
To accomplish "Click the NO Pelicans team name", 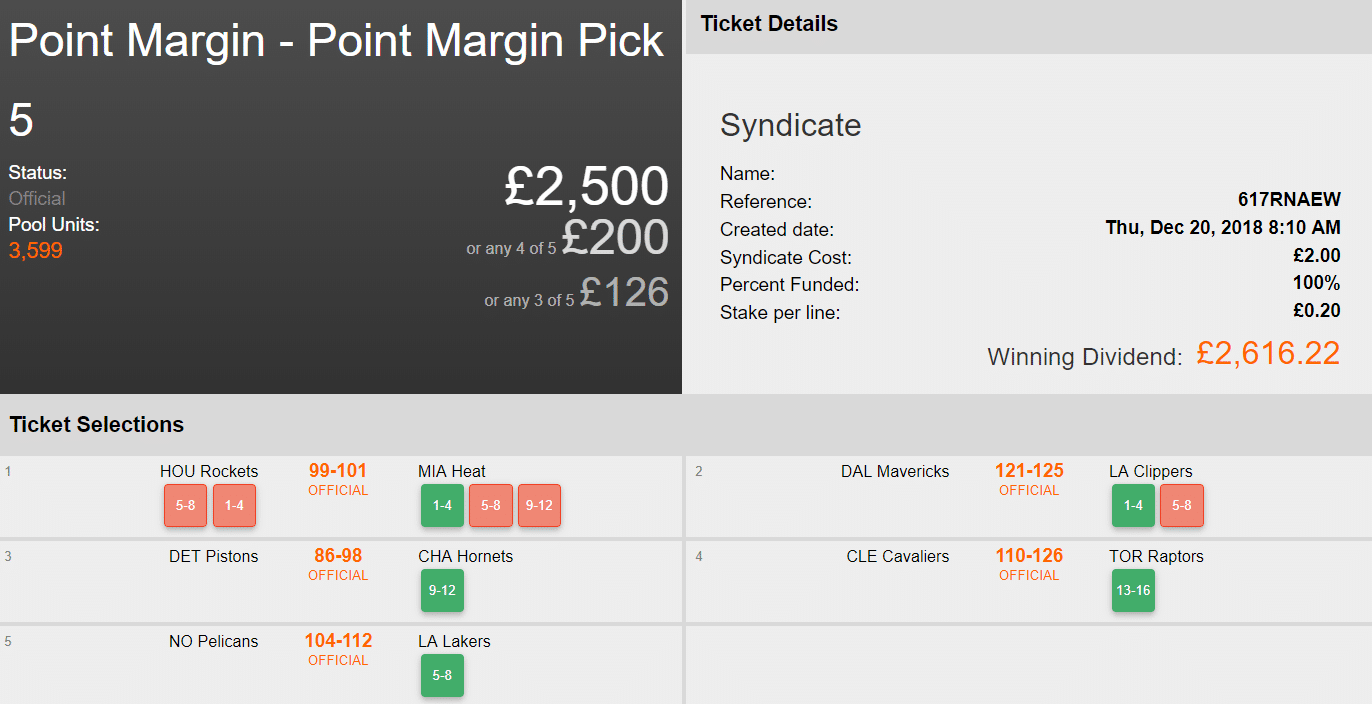I will pos(213,642).
